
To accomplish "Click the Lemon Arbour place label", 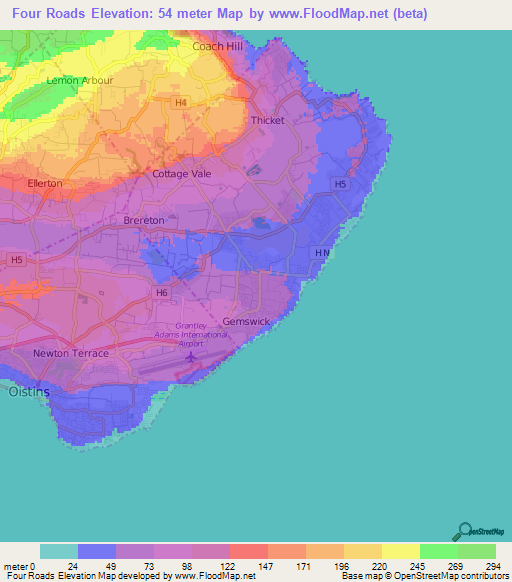I will (80, 81).
